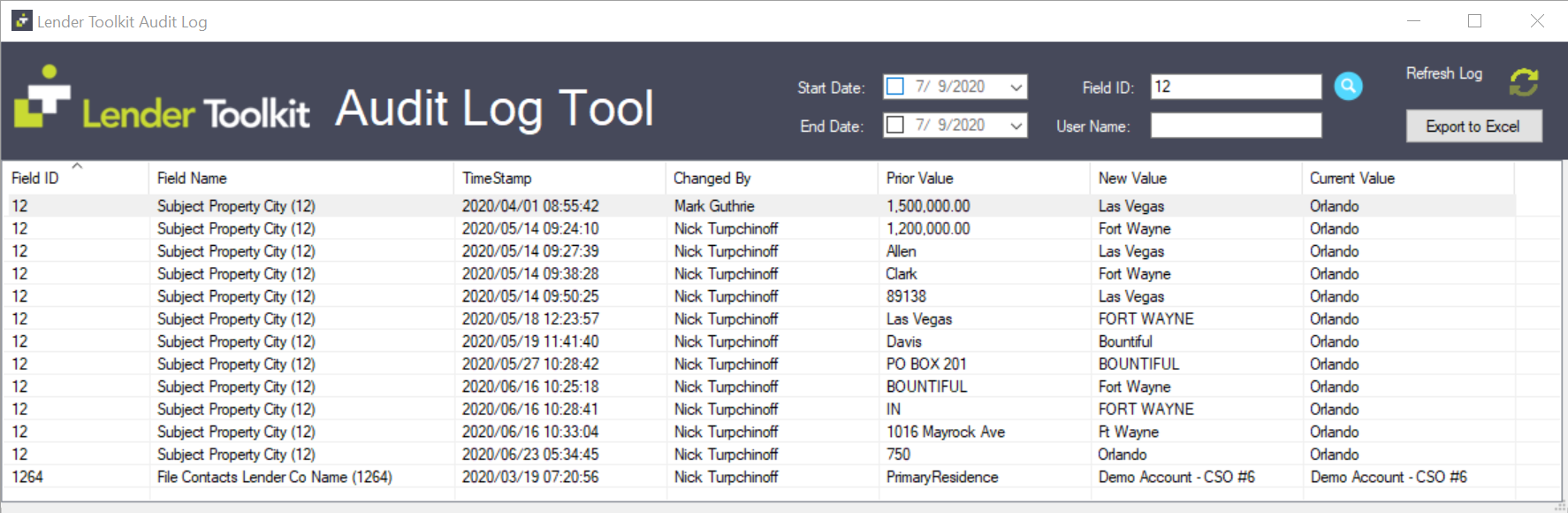This screenshot has width=1568, height=513.
Task: Select timestamp 2020/05/14 09:24:10
Action: pyautogui.click(x=530, y=229)
